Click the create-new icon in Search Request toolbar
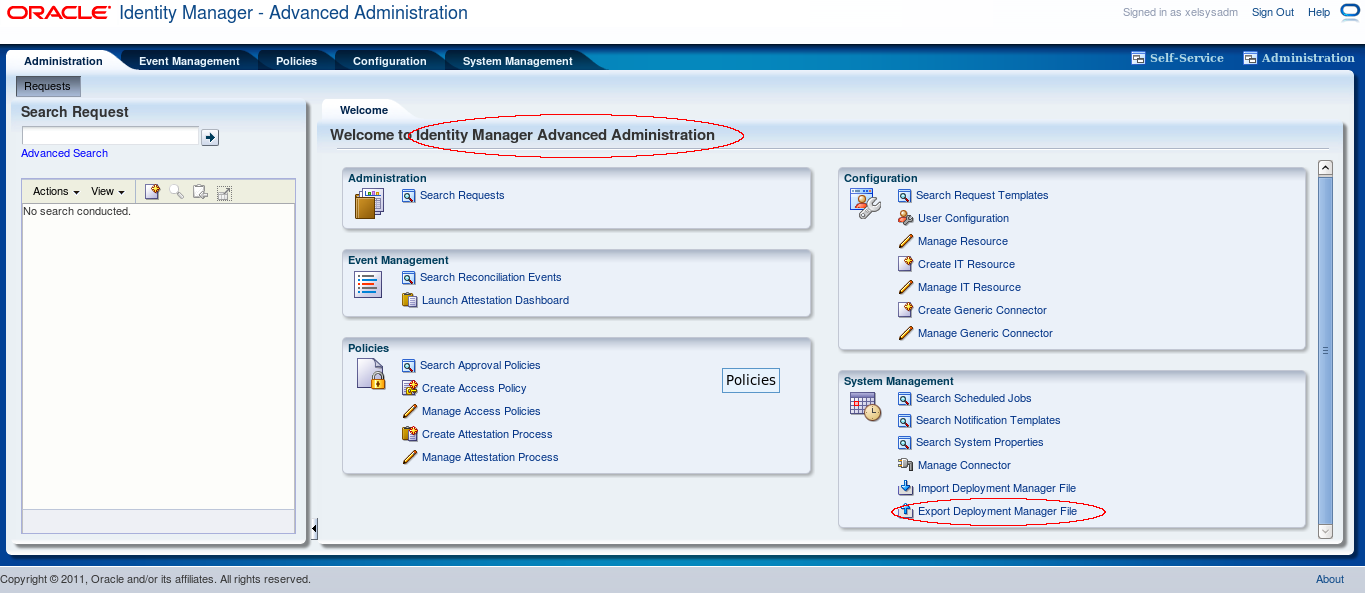This screenshot has width=1365, height=593. (x=152, y=191)
